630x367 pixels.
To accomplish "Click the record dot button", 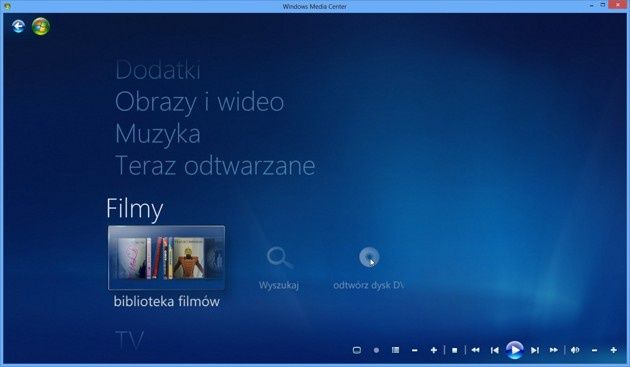I will (376, 350).
